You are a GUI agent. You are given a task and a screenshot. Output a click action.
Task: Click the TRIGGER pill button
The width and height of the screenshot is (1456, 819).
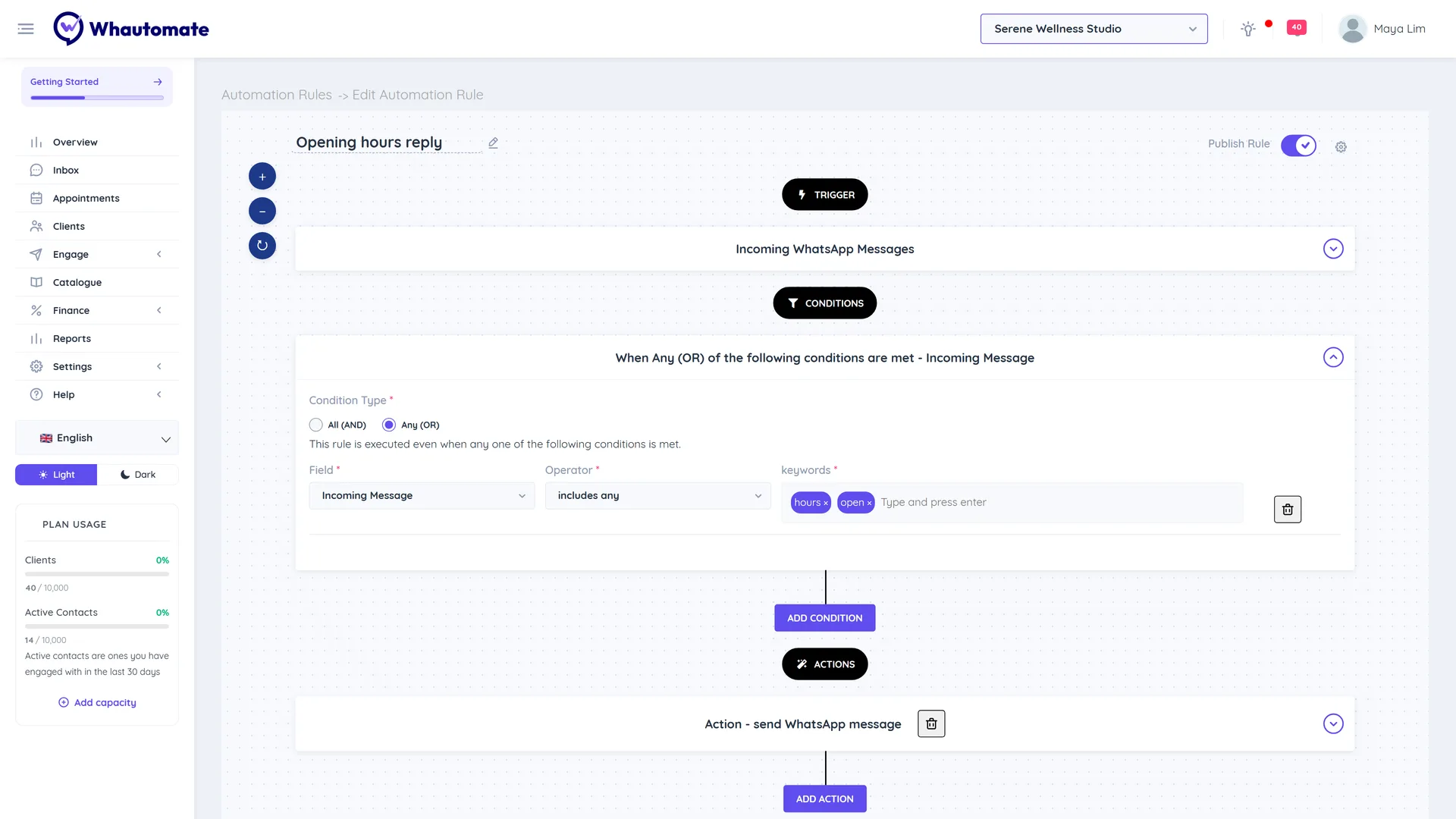click(825, 195)
